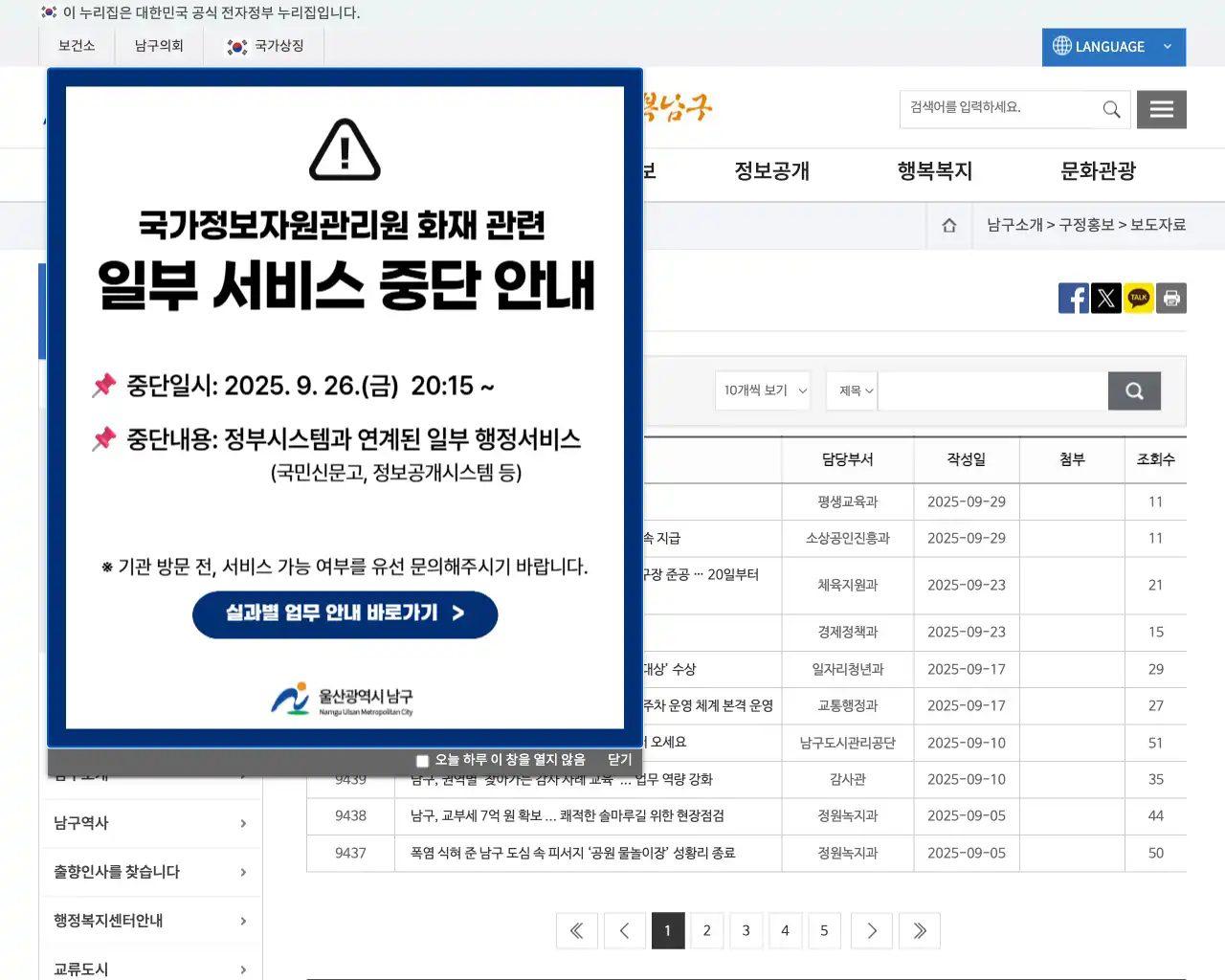Click the board search keyword field
This screenshot has height=980, width=1225.
click(992, 390)
